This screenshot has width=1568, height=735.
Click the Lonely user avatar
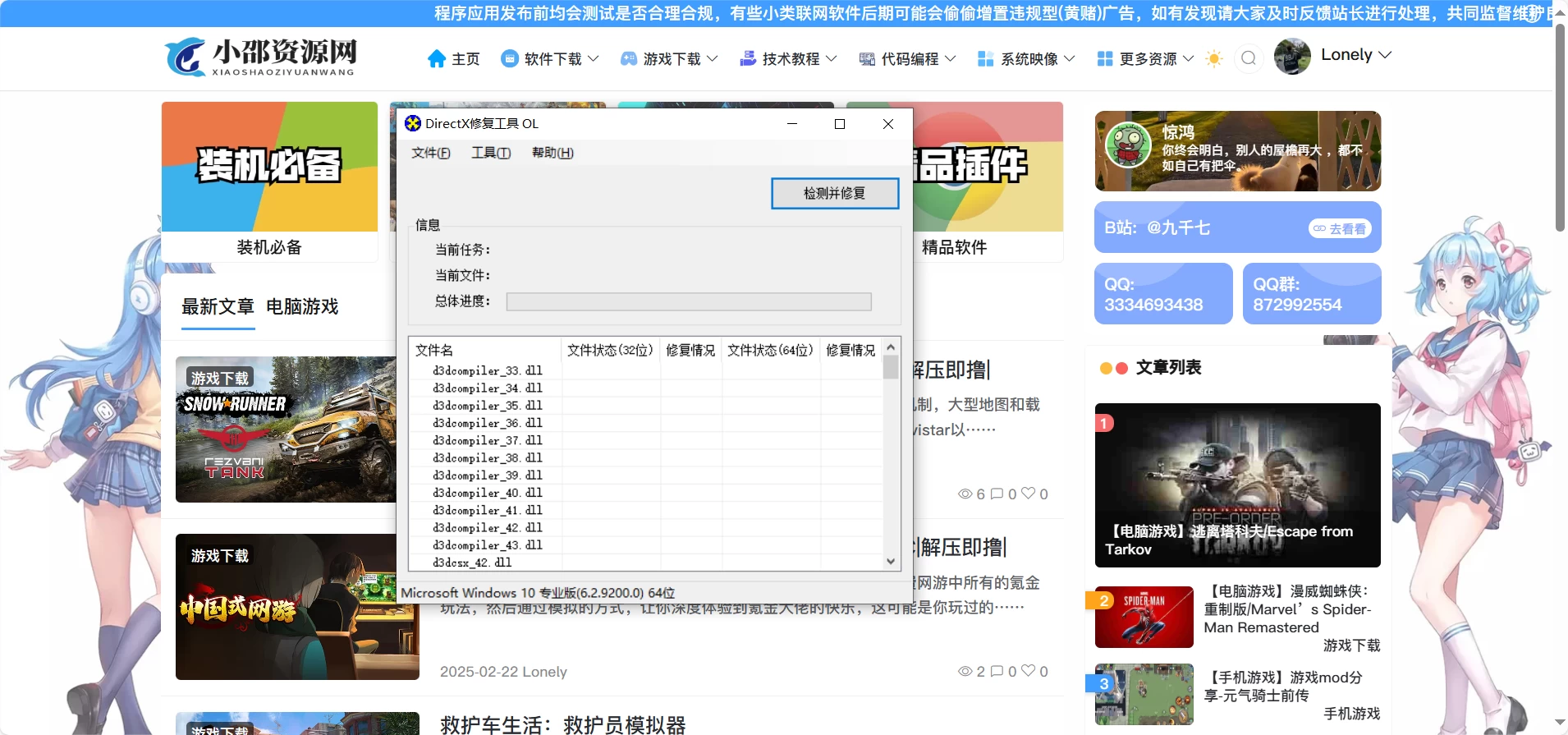coord(1292,56)
